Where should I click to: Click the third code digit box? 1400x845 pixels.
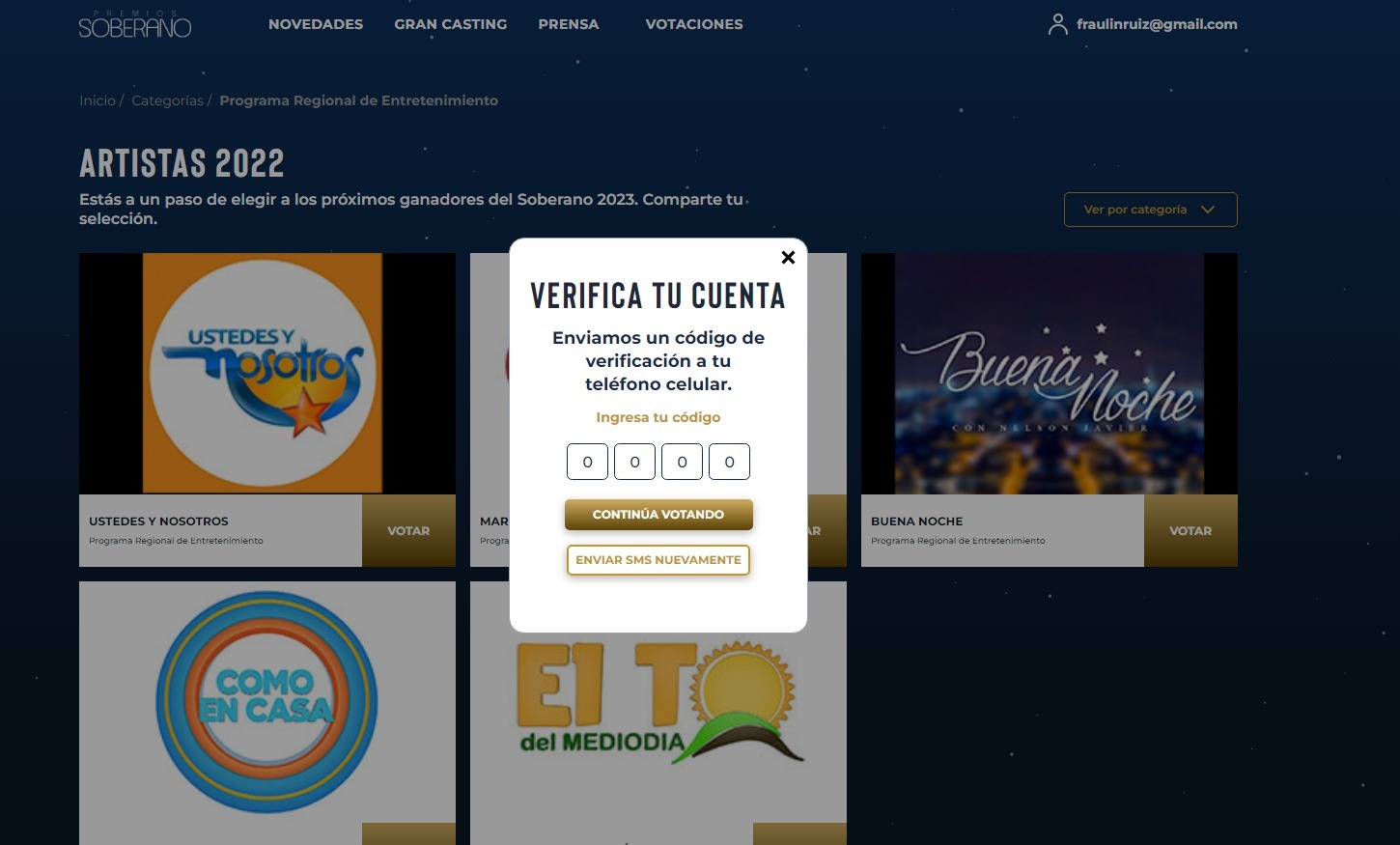682,462
